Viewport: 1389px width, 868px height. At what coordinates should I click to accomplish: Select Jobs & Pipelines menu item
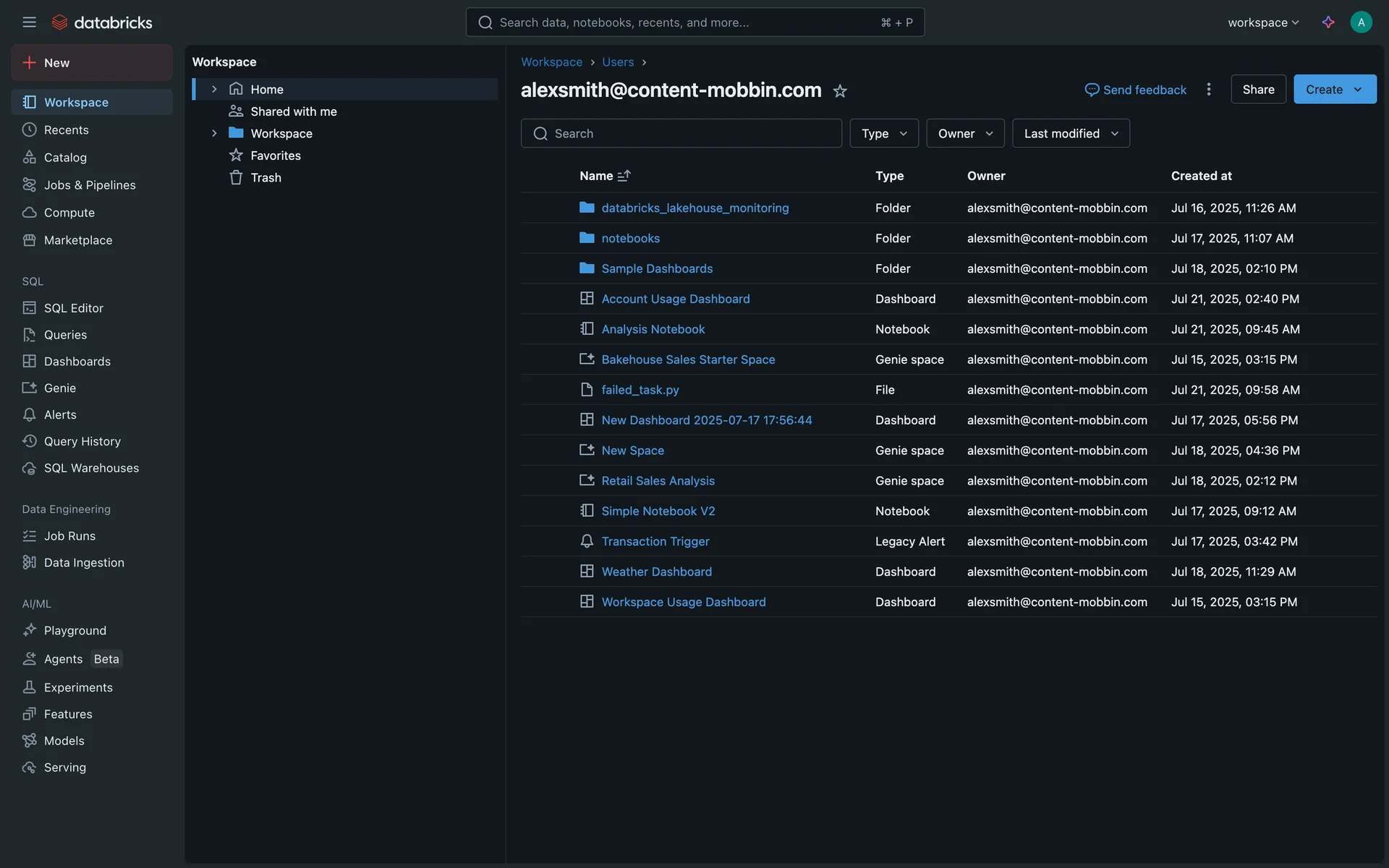point(90,185)
